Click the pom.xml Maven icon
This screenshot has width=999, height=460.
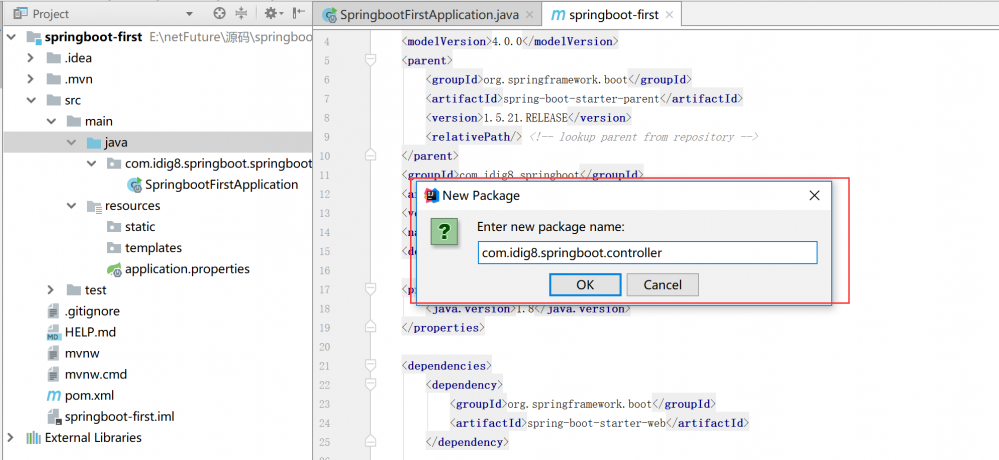click(54, 396)
